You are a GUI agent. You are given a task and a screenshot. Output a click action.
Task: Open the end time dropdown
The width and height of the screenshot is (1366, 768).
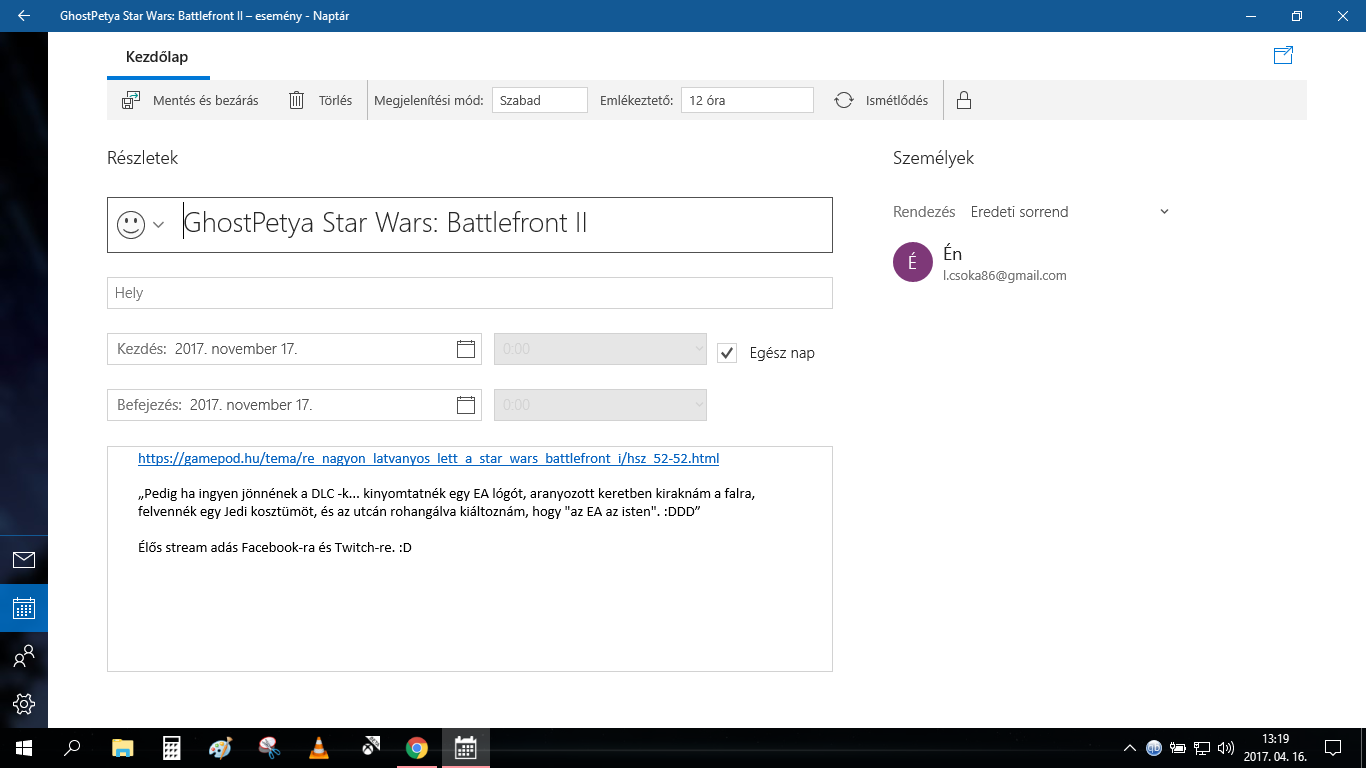(600, 405)
